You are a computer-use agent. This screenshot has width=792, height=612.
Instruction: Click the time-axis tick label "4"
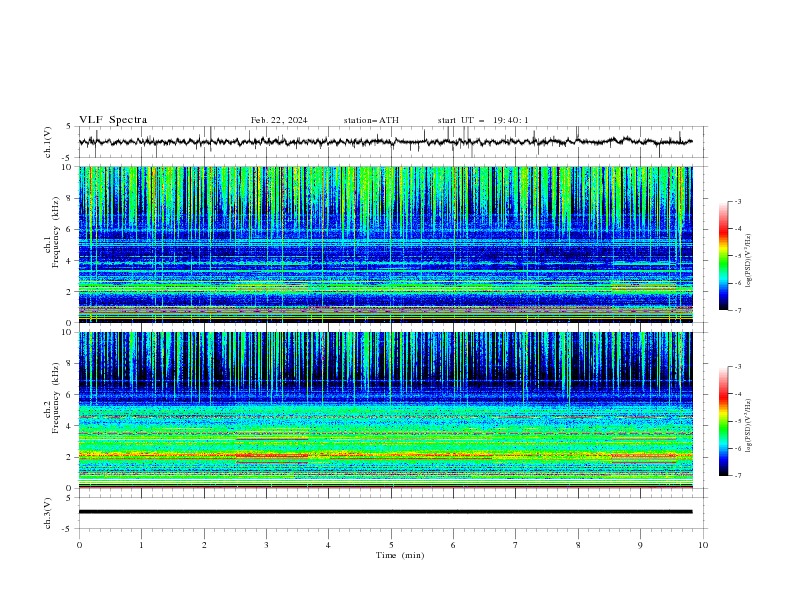click(x=328, y=545)
